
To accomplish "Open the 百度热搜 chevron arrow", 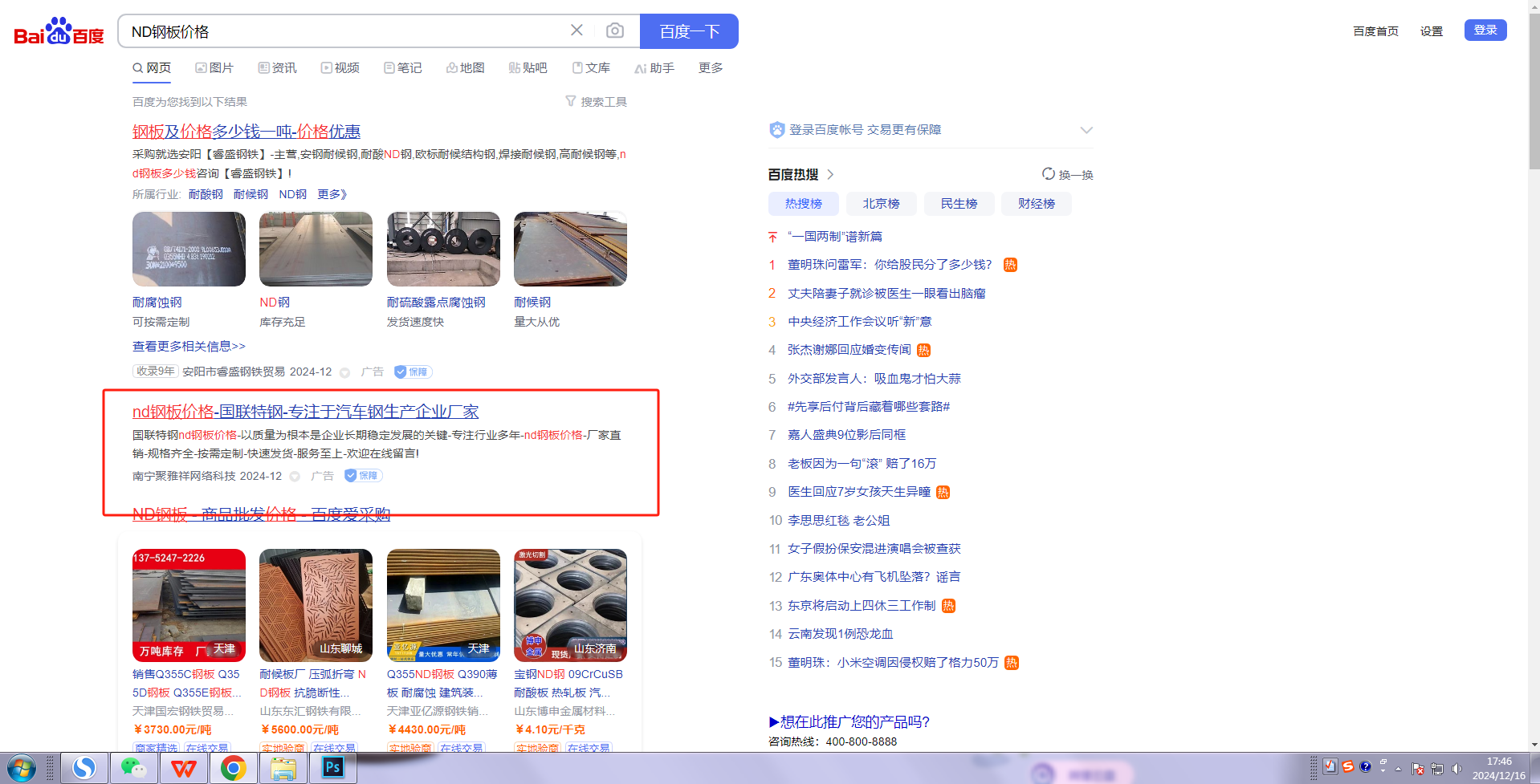I will pyautogui.click(x=830, y=174).
